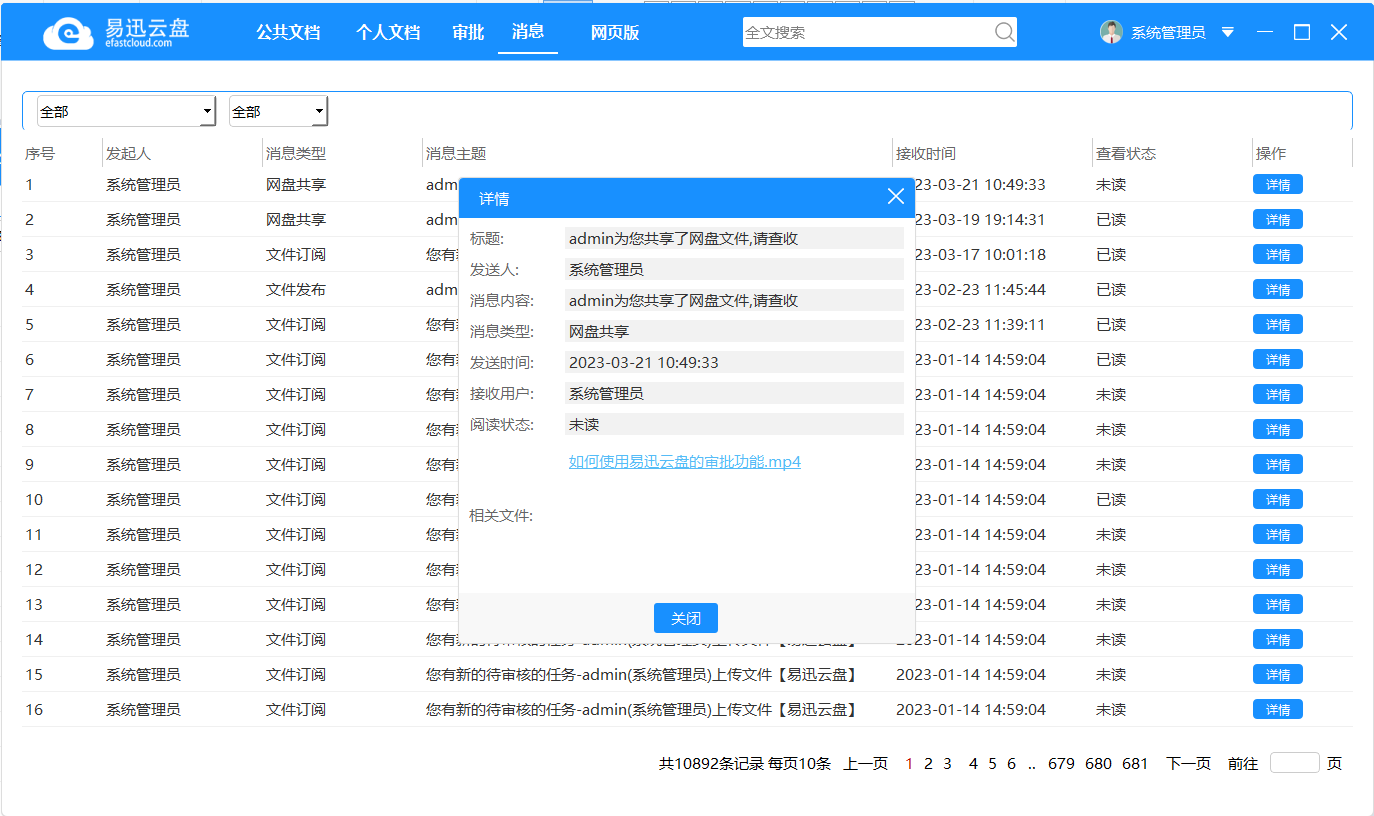Click the 全文搜索 search input field
1374x816 pixels.
pos(860,32)
